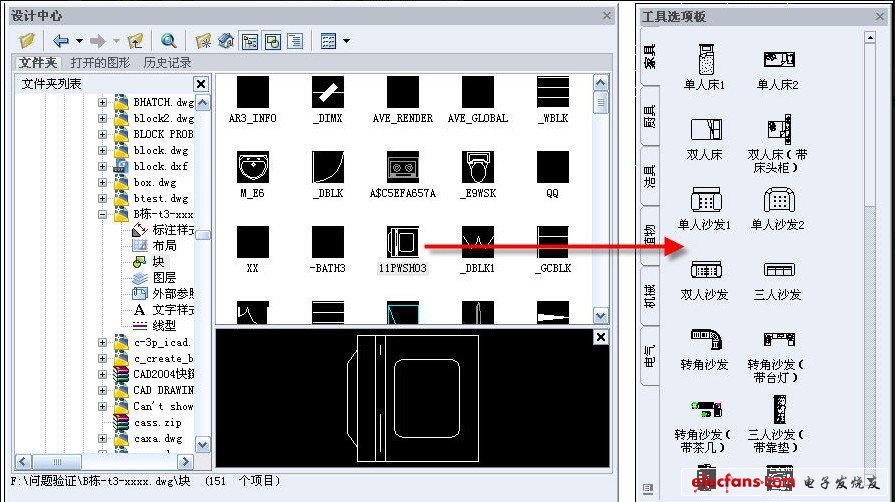
Task: Collapse the B栋-t3-xxxx tree node
Action: click(102, 214)
